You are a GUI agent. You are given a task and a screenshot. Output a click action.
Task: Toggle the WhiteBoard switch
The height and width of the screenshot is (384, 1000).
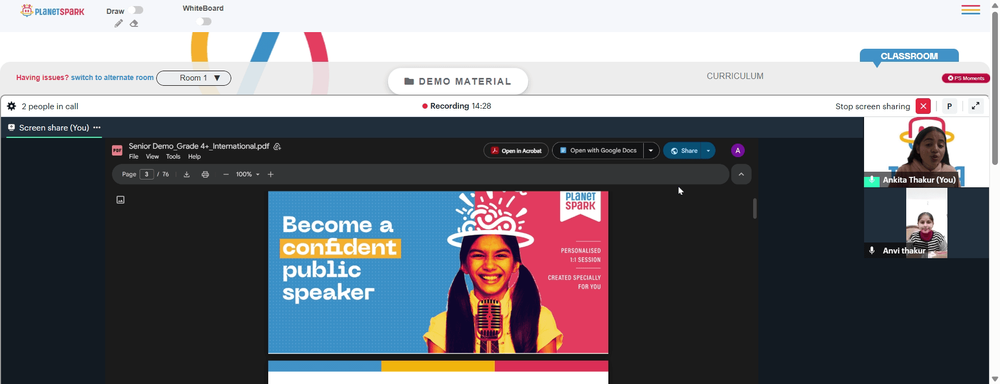[203, 21]
